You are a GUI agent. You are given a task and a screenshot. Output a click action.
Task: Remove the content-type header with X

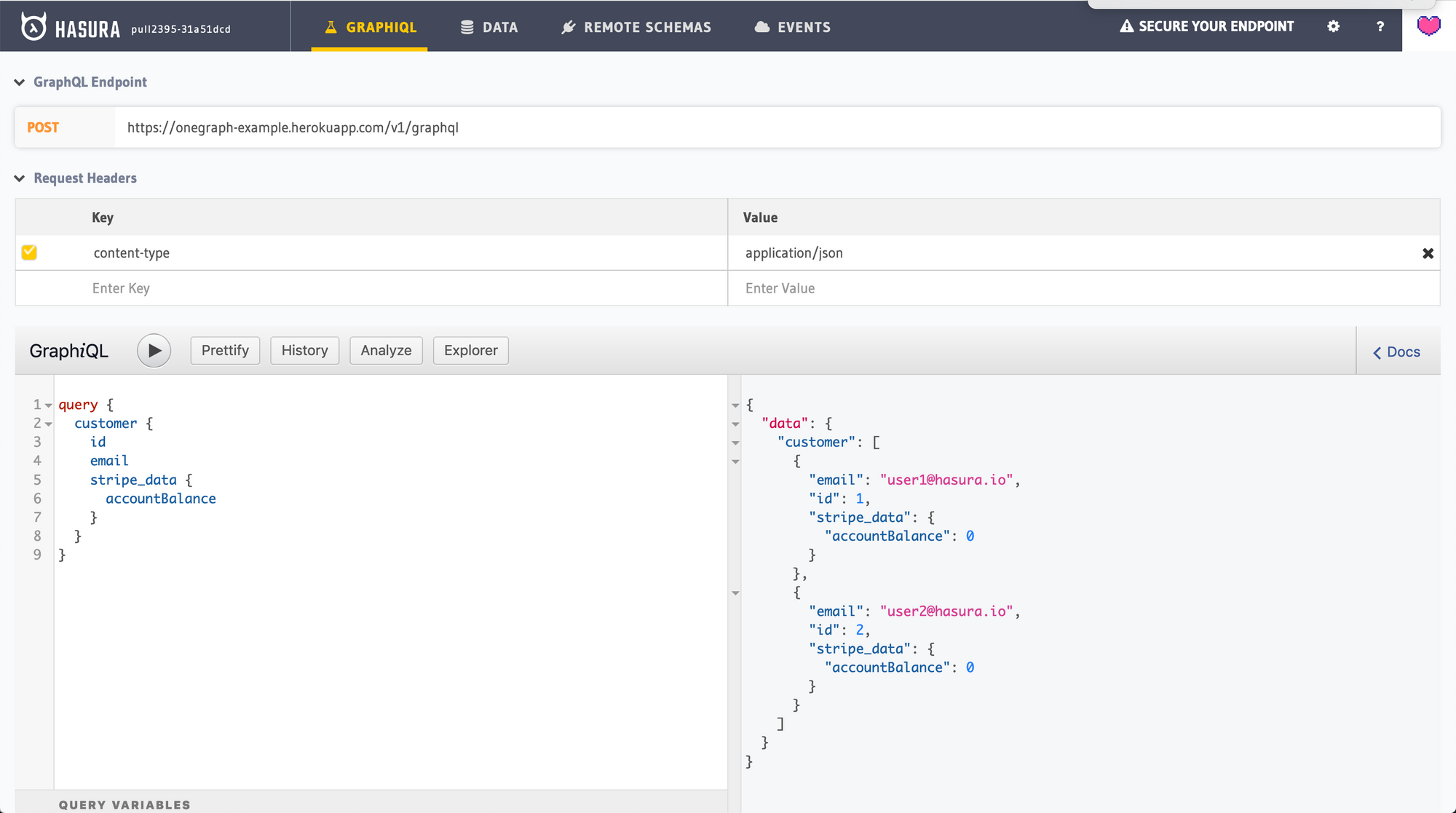(x=1428, y=253)
